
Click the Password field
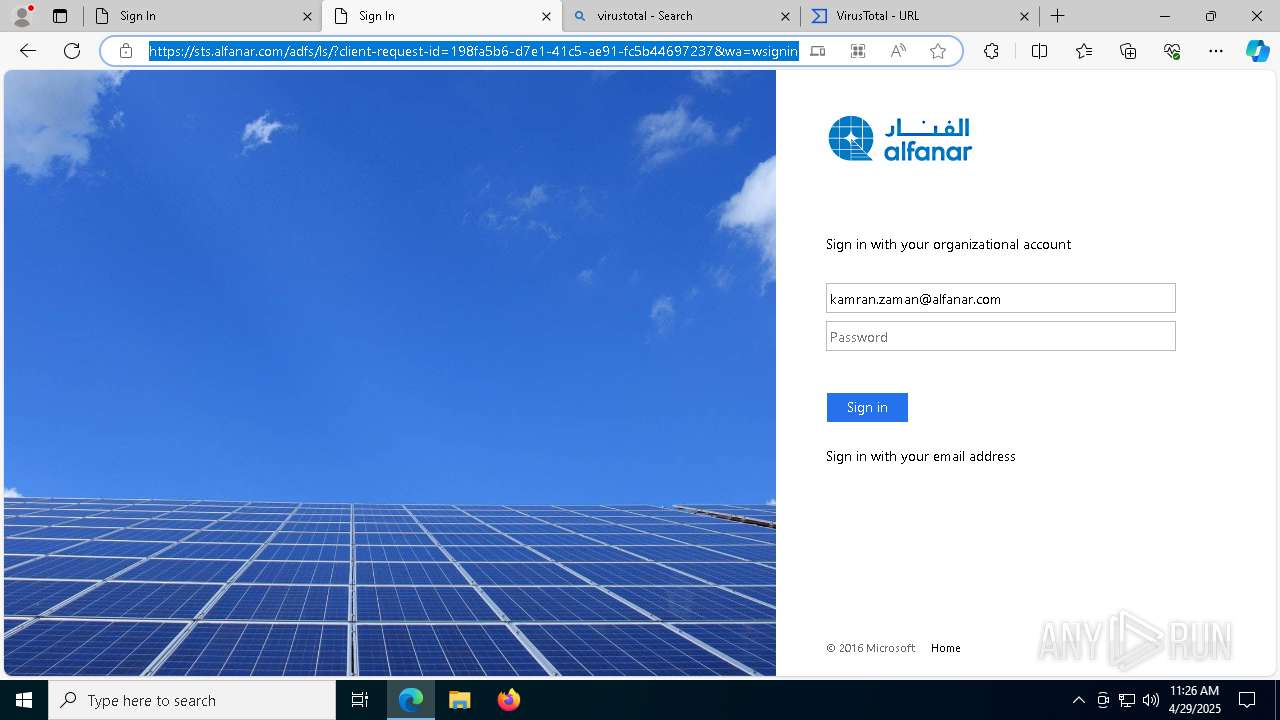(x=1000, y=336)
